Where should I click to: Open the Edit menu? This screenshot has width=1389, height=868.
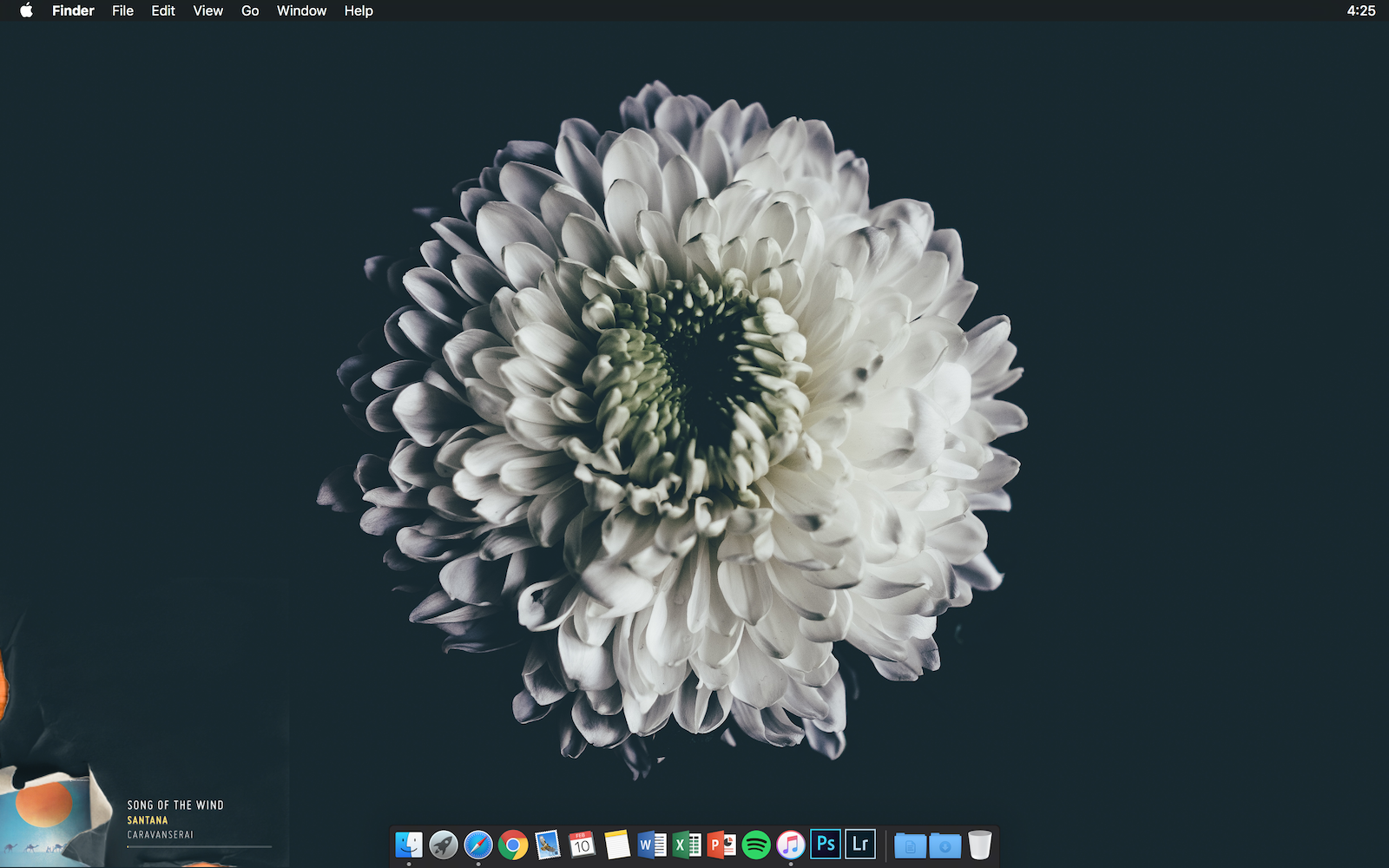pyautogui.click(x=163, y=10)
